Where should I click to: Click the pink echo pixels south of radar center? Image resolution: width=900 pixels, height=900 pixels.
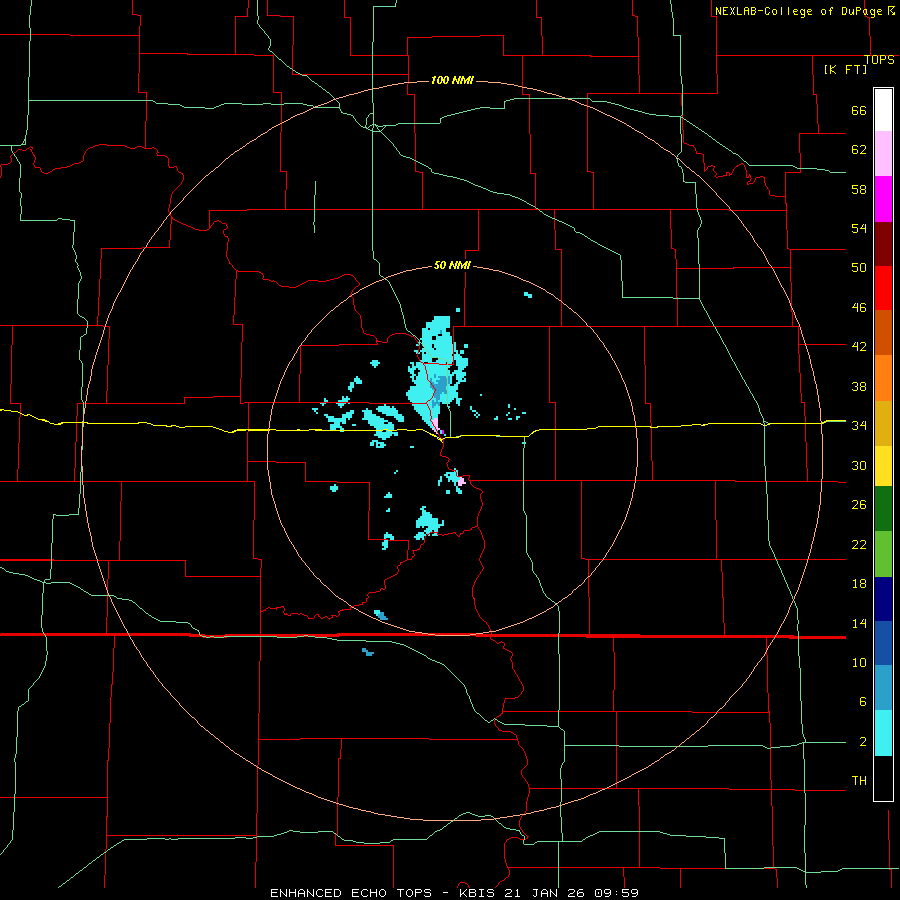tap(461, 481)
